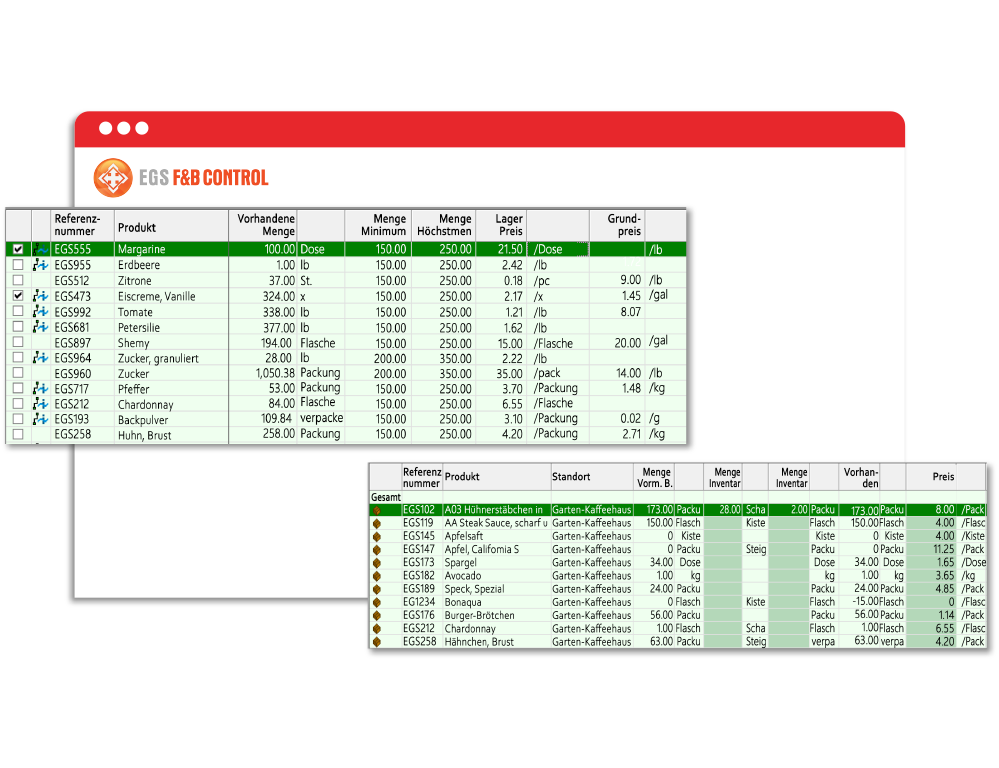Click the Garten-Kaffeehaus cell in Spargel row
The height and width of the screenshot is (768, 999).
pyautogui.click(x=592, y=562)
